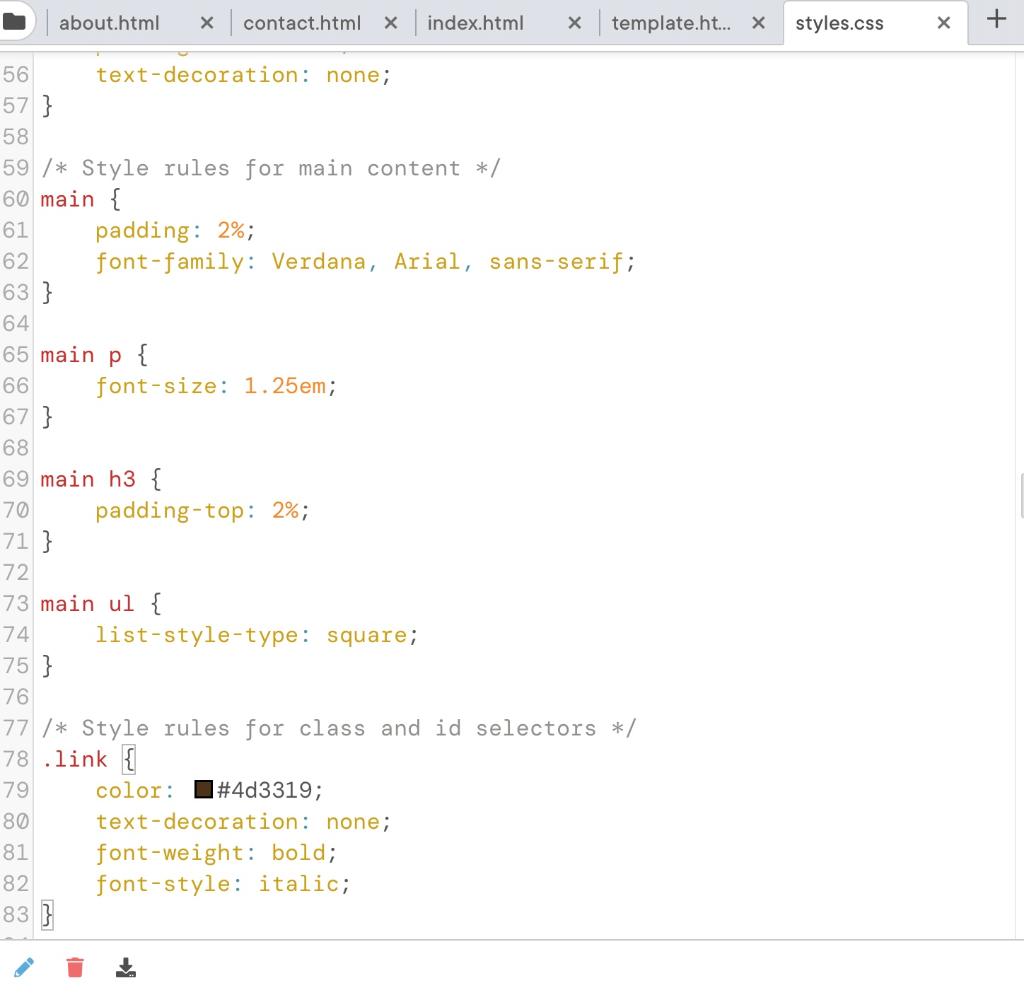Close the contact.html tab

(x=390, y=21)
